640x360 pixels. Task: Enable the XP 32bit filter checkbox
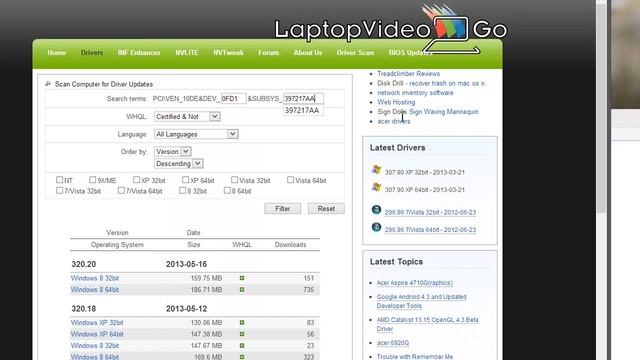(136, 180)
